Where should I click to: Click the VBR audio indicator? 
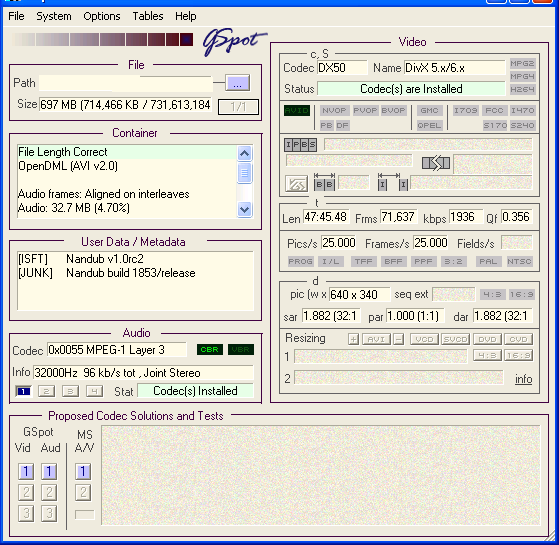point(241,350)
